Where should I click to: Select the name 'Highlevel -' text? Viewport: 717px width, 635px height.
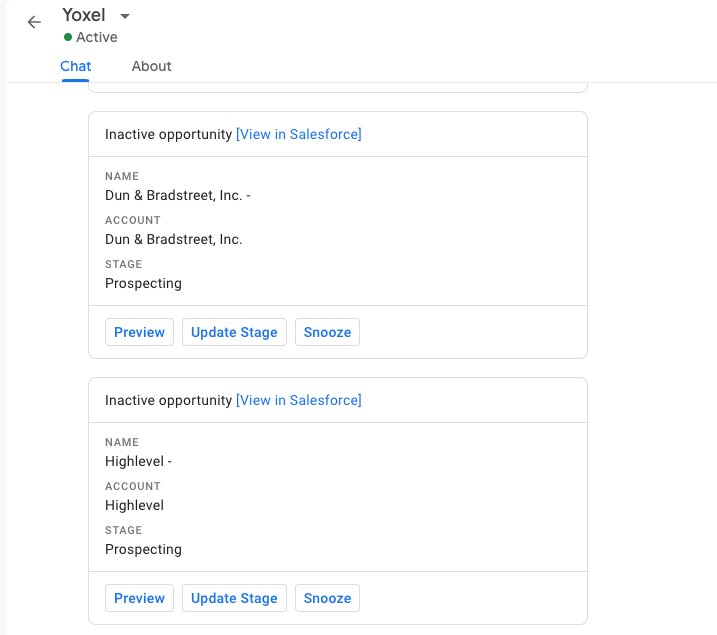pyautogui.click(x=139, y=461)
